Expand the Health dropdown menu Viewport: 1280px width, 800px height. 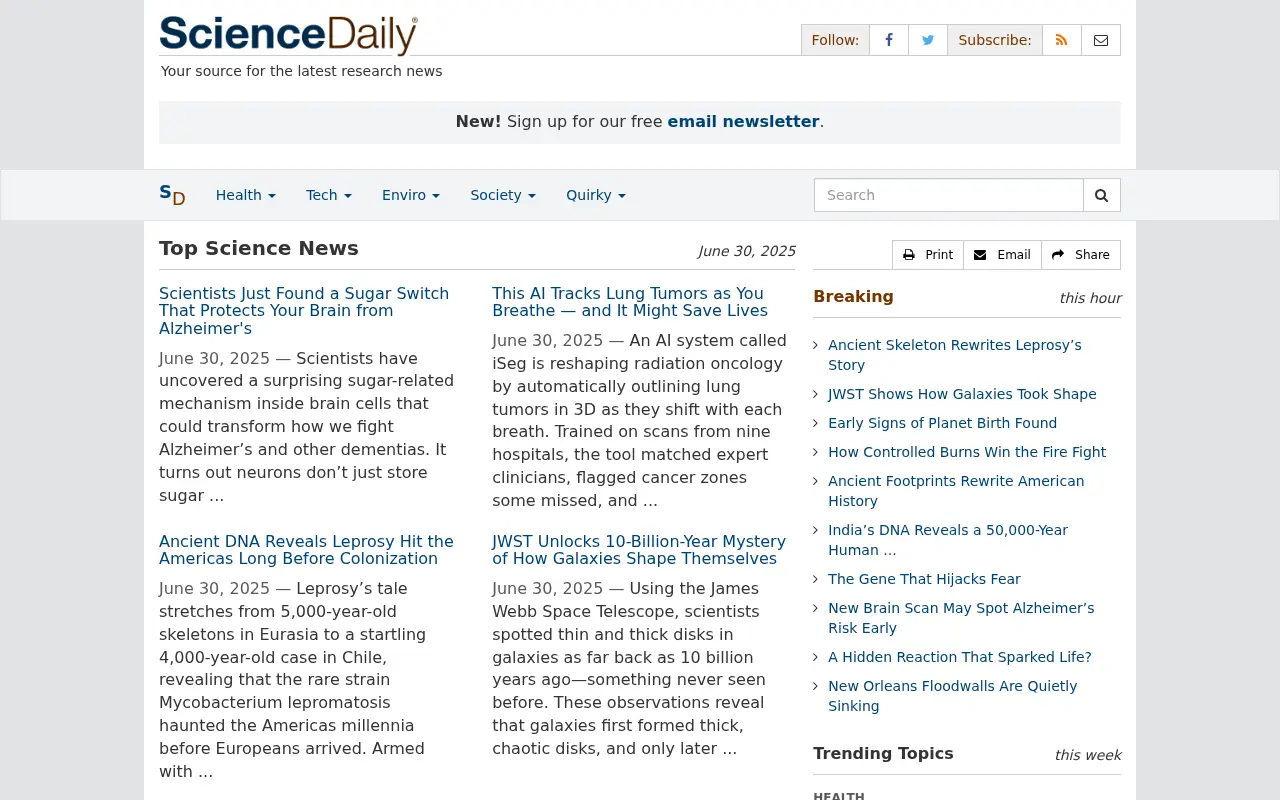246,195
